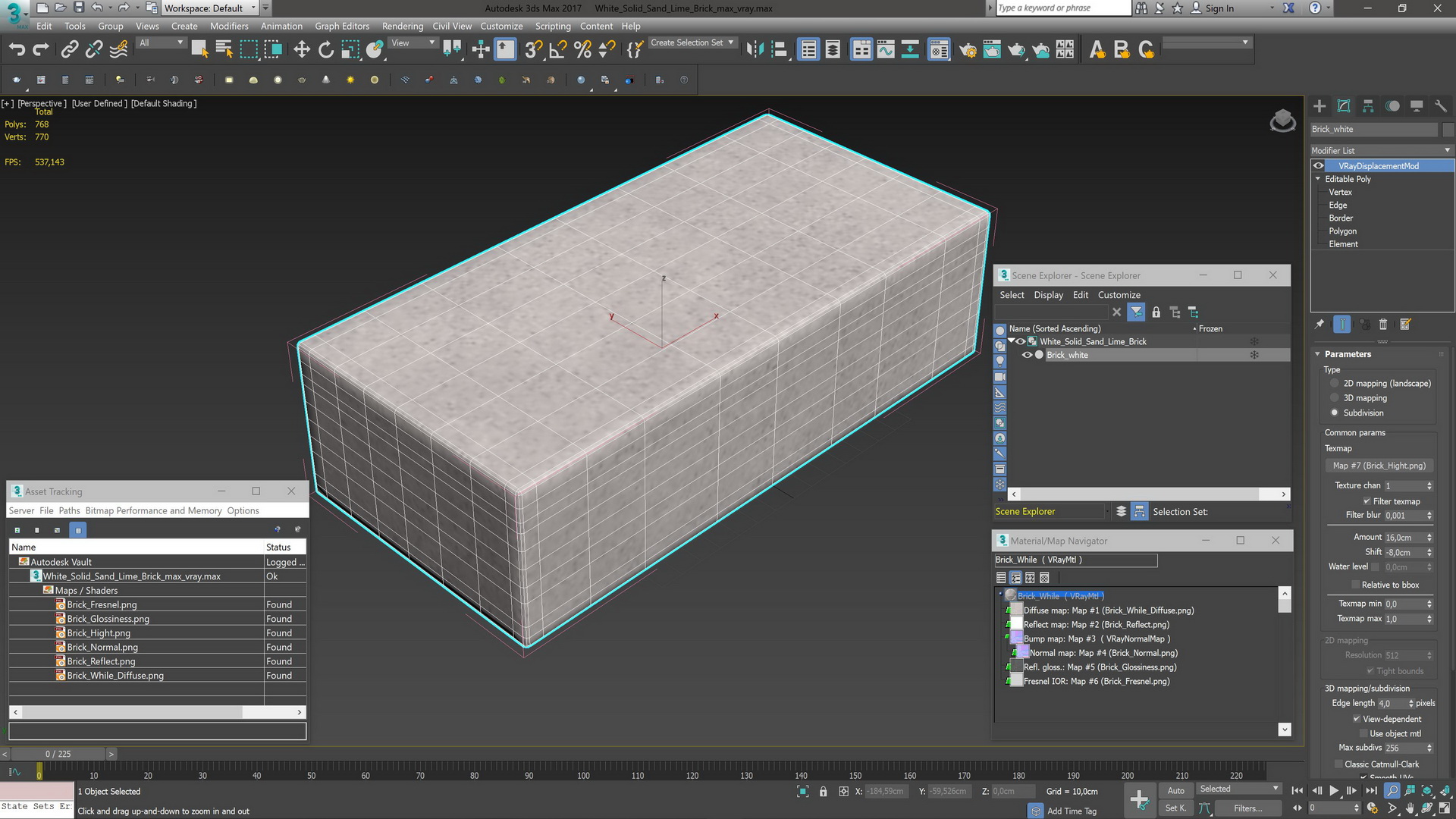
Task: Toggle Scene Explorer lock selection icon
Action: point(1156,312)
